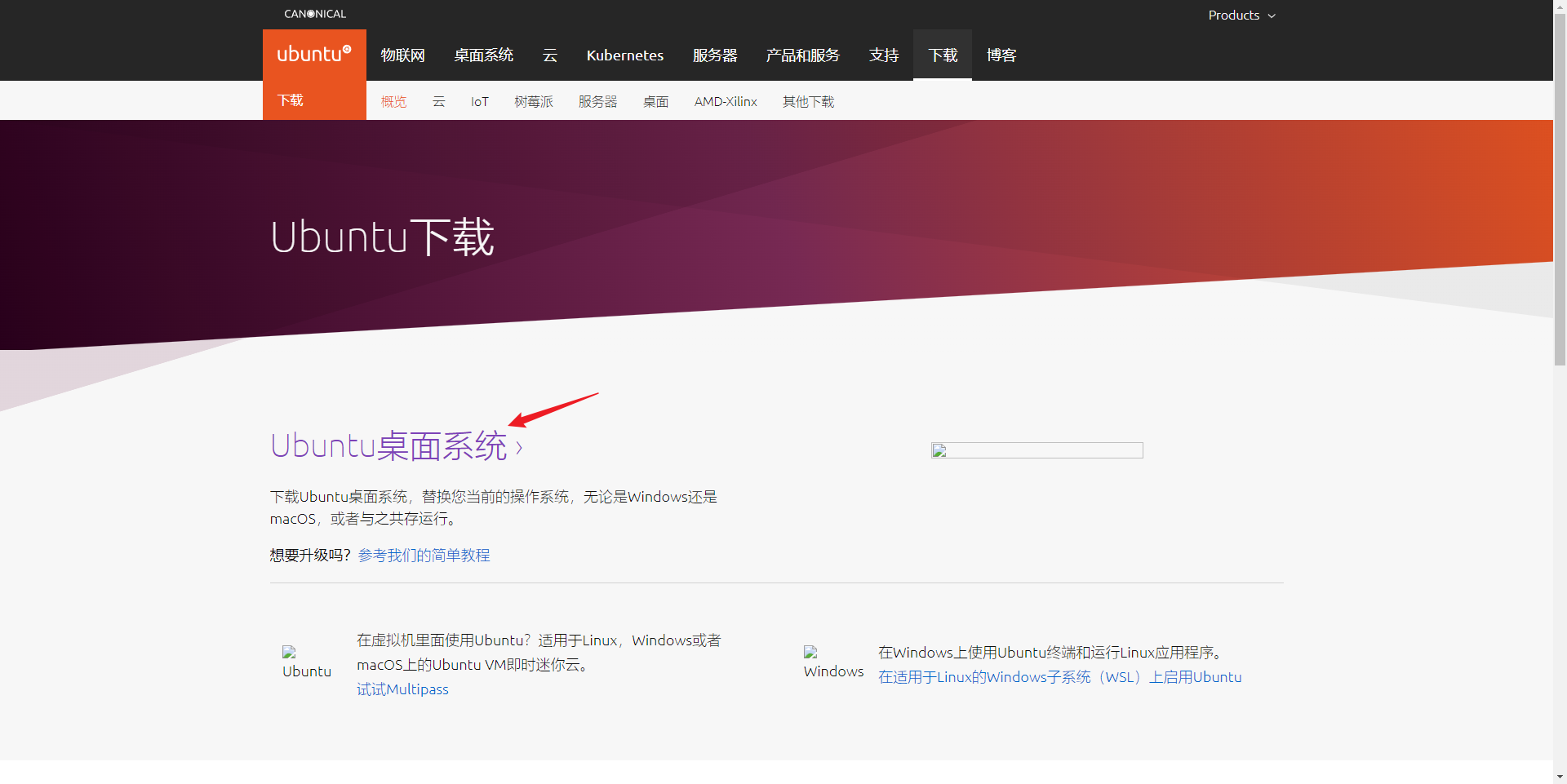Open the 桌面系统 menu item
The image size is (1567, 784).
click(483, 55)
